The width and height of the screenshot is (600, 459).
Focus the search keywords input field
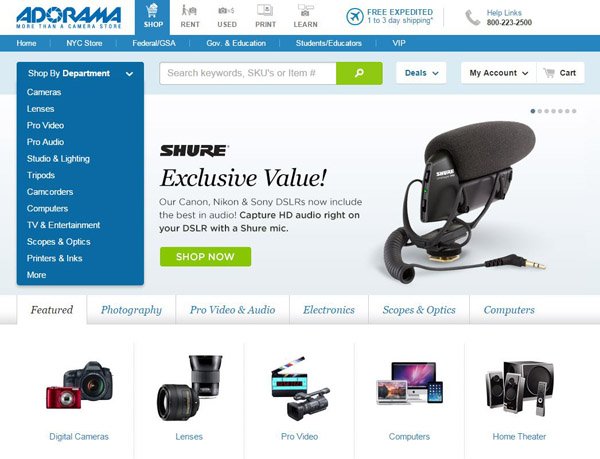click(248, 73)
